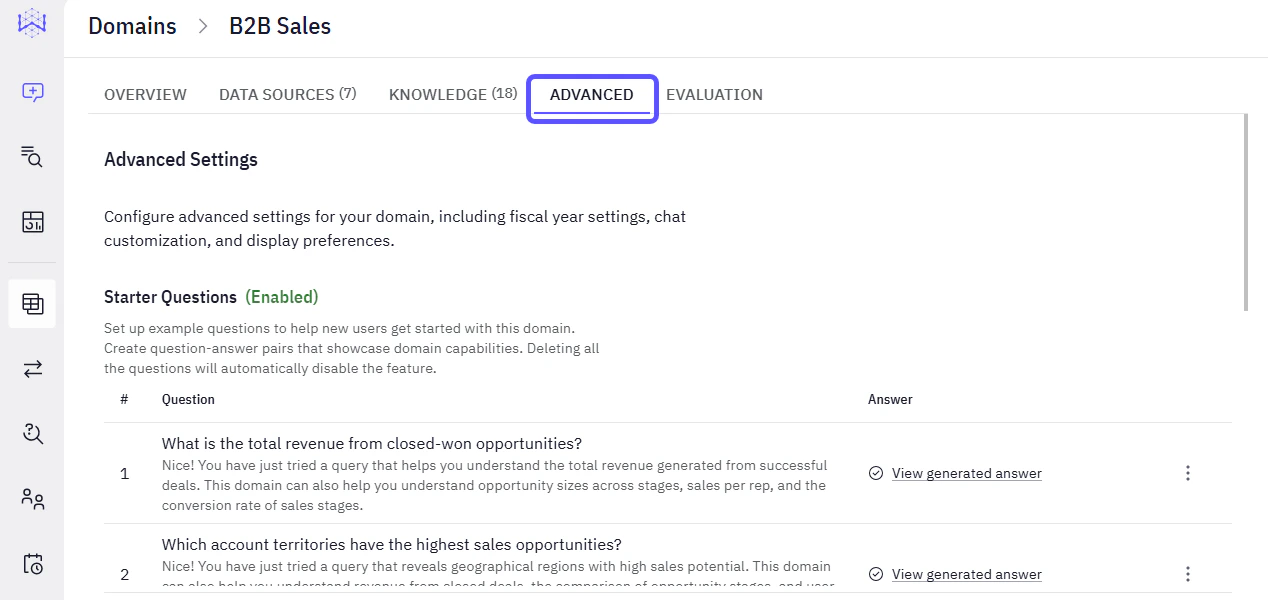The image size is (1268, 600).
Task: Click question 'What is the total revenue from closed-won opportunities?'
Action: [x=372, y=443]
